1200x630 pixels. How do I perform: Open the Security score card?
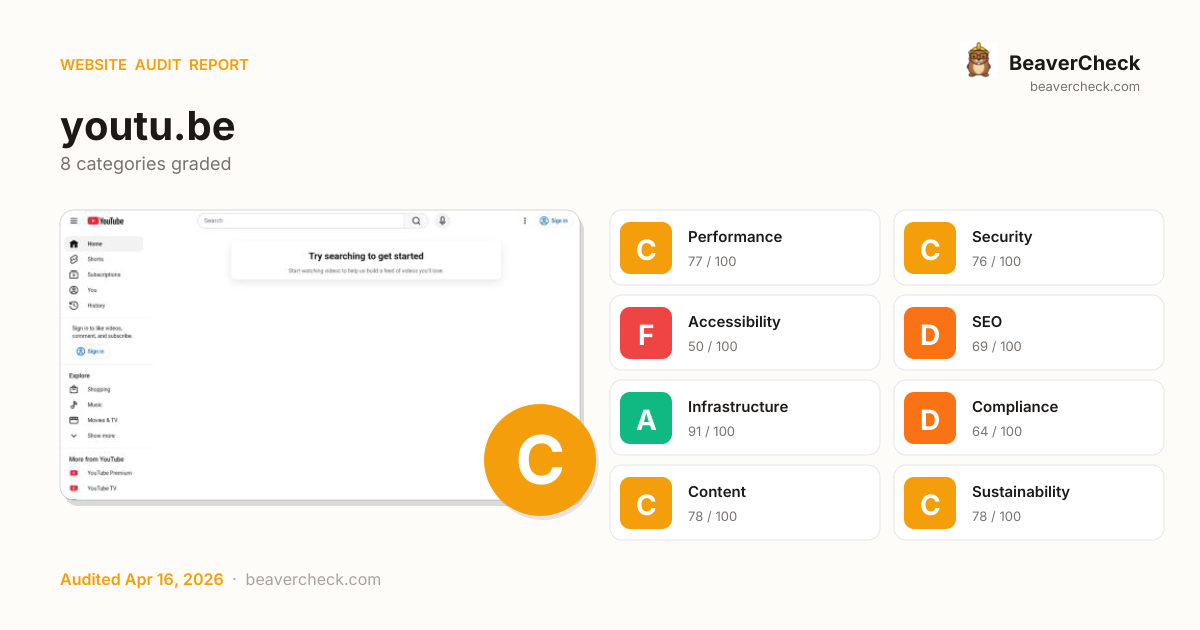click(1028, 248)
